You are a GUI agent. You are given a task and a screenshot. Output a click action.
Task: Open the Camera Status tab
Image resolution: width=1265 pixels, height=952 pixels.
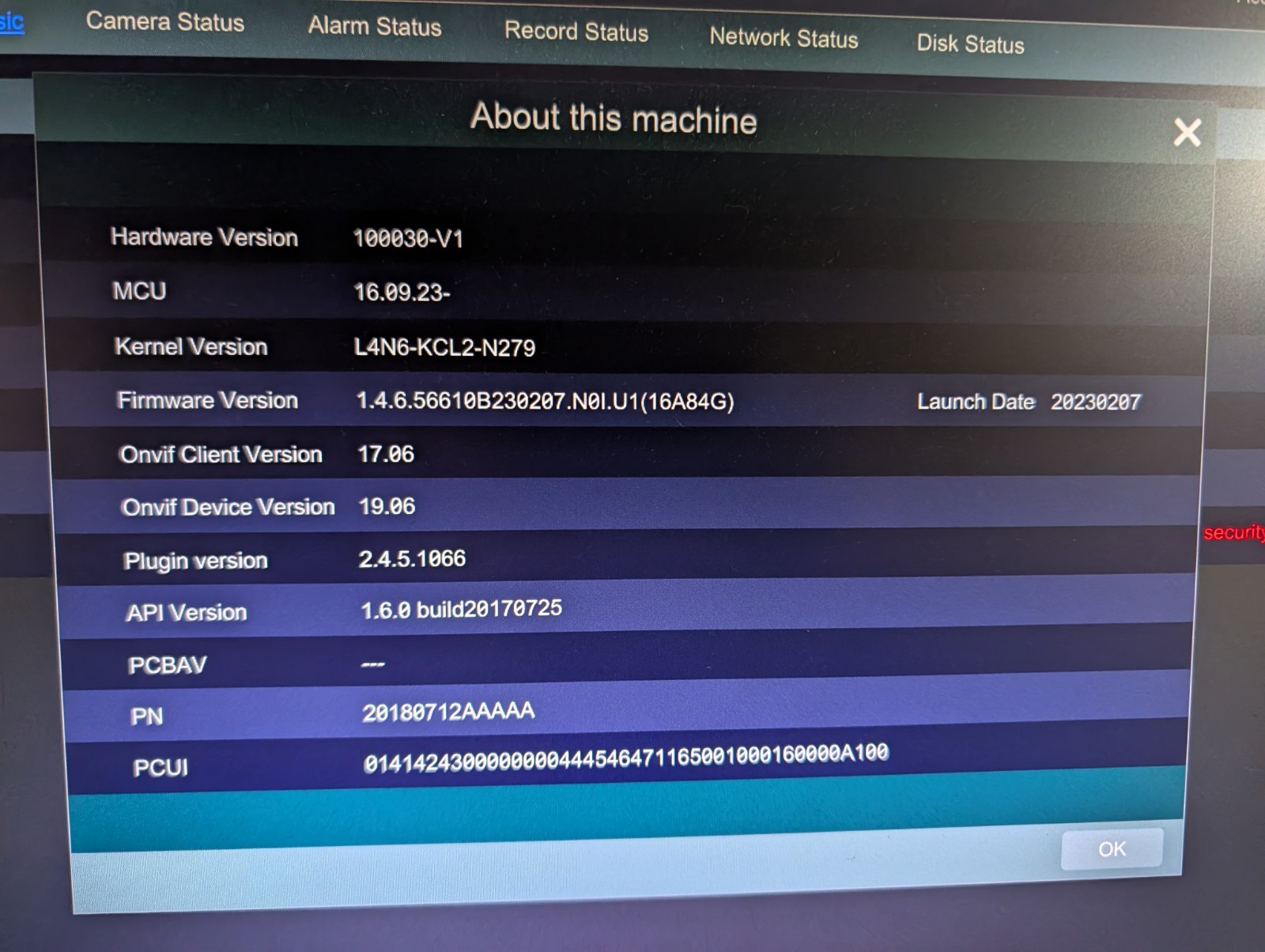pyautogui.click(x=165, y=21)
